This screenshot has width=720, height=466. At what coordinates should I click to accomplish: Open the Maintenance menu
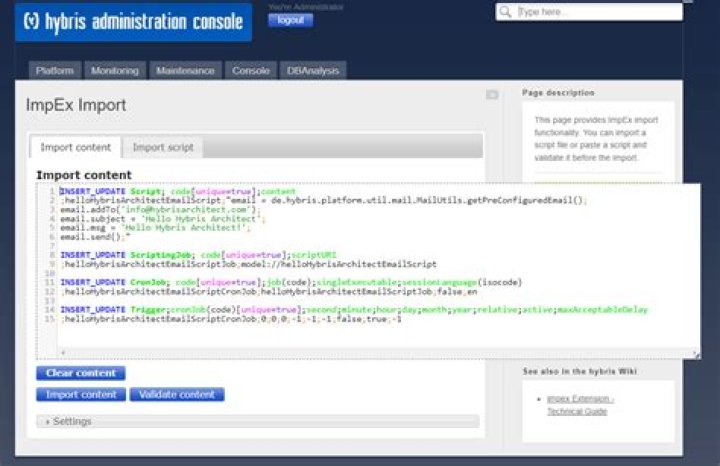click(185, 71)
